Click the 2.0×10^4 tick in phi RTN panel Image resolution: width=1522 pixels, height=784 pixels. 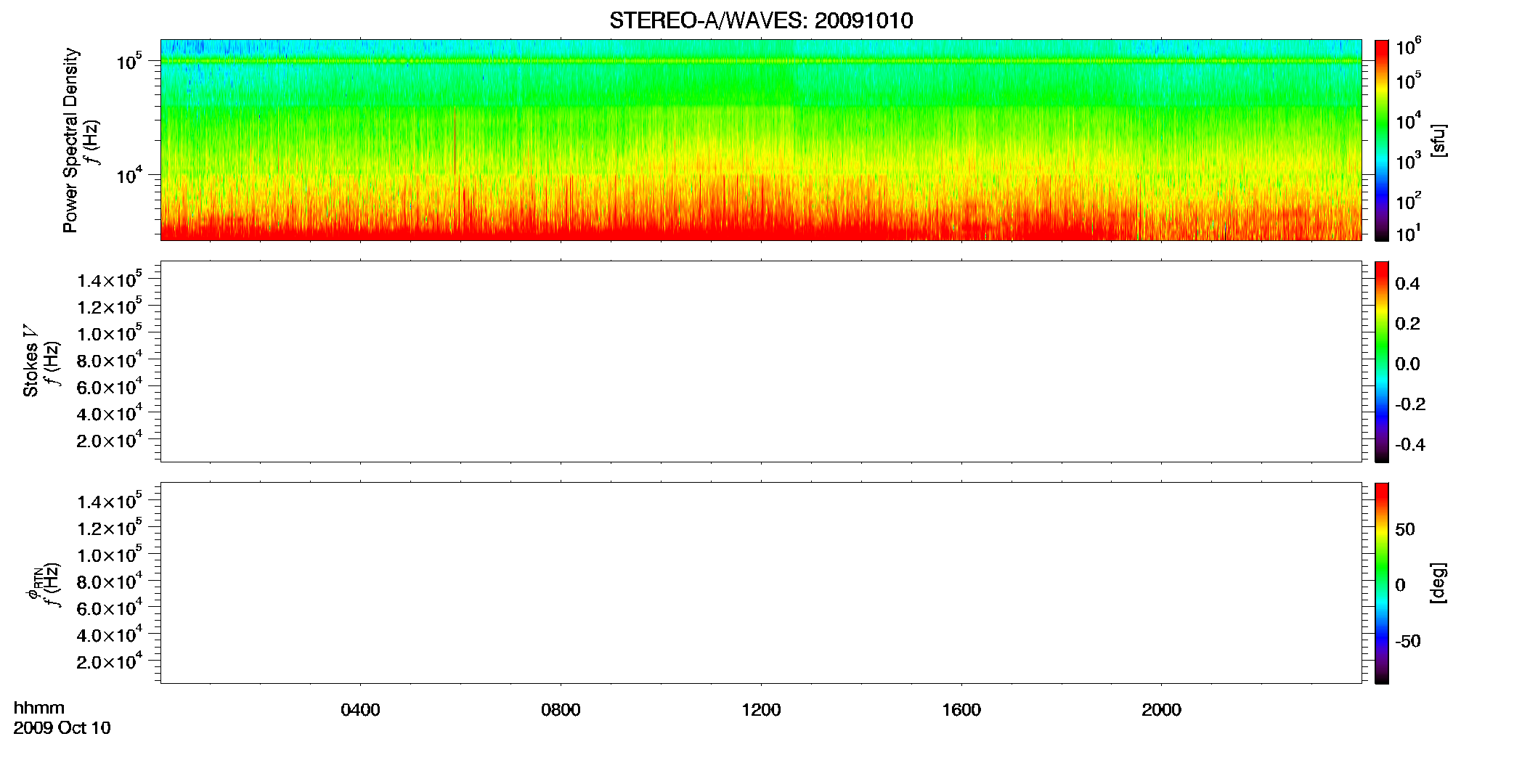coord(109,661)
